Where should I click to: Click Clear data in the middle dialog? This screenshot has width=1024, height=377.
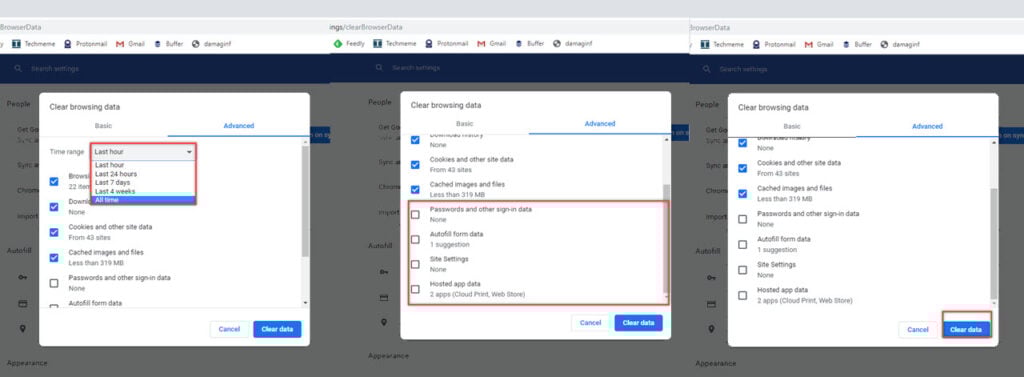639,323
